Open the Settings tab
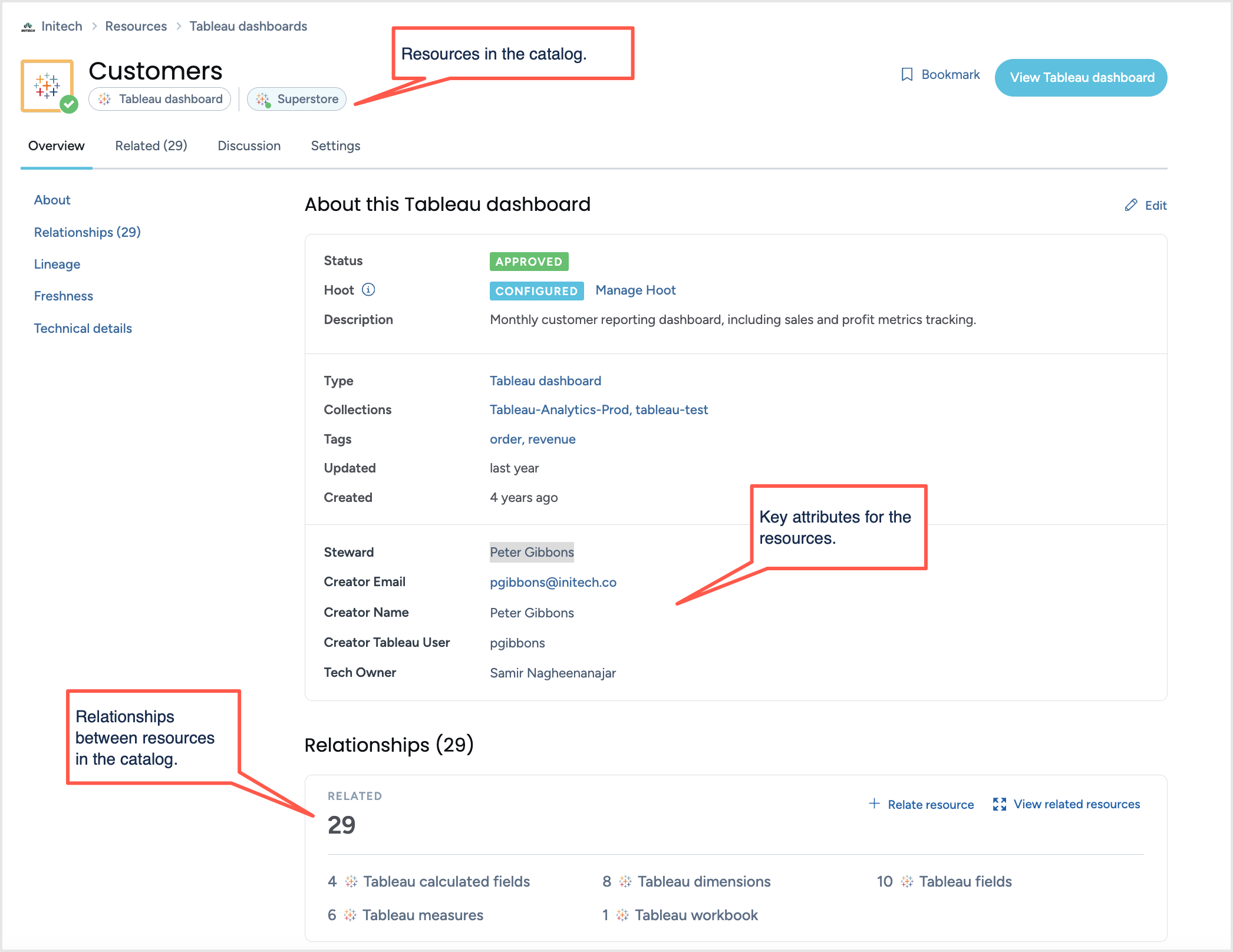 pyautogui.click(x=335, y=146)
